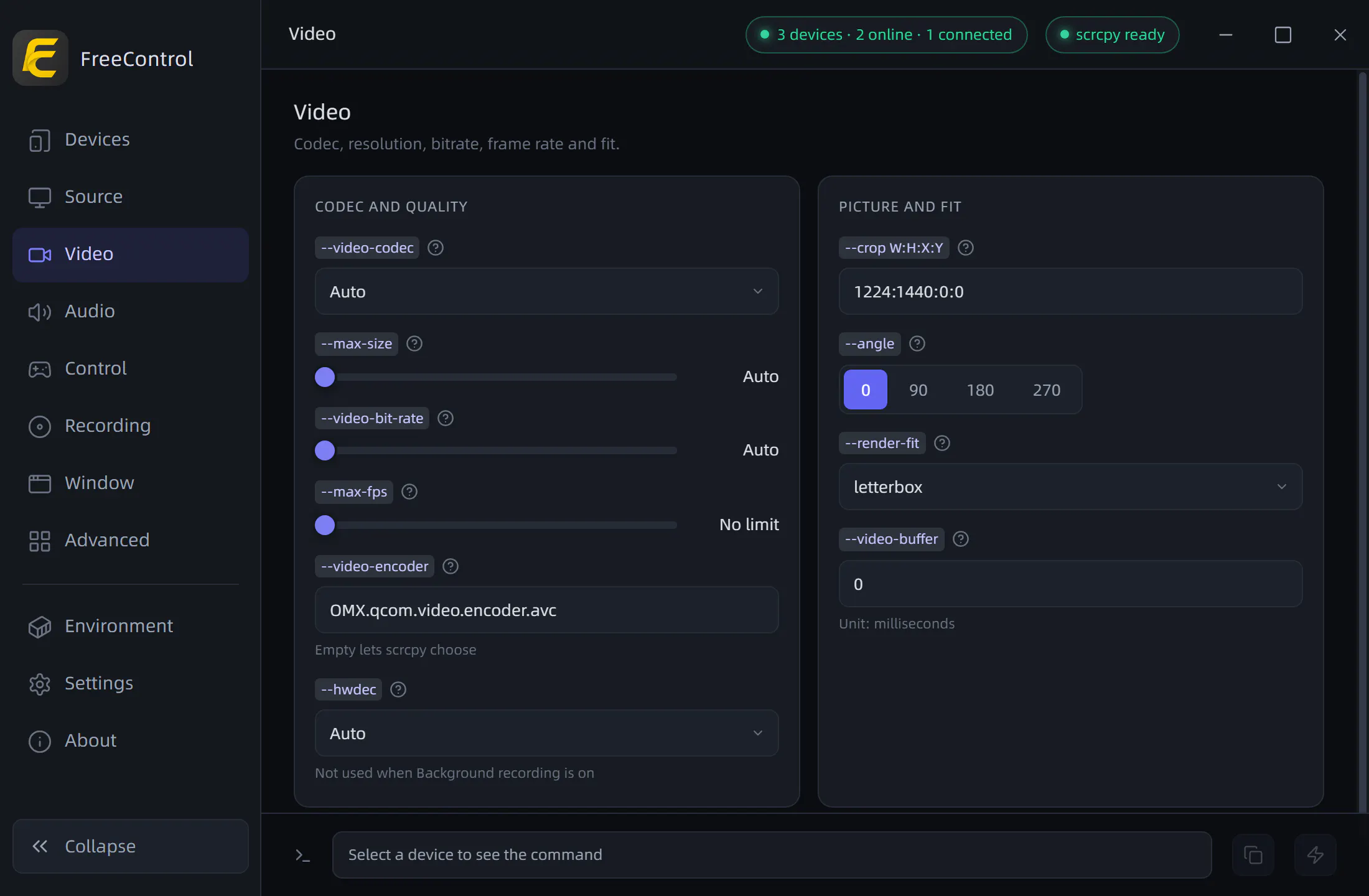Click help icon next to --max-fps
1369x896 pixels.
pos(409,492)
